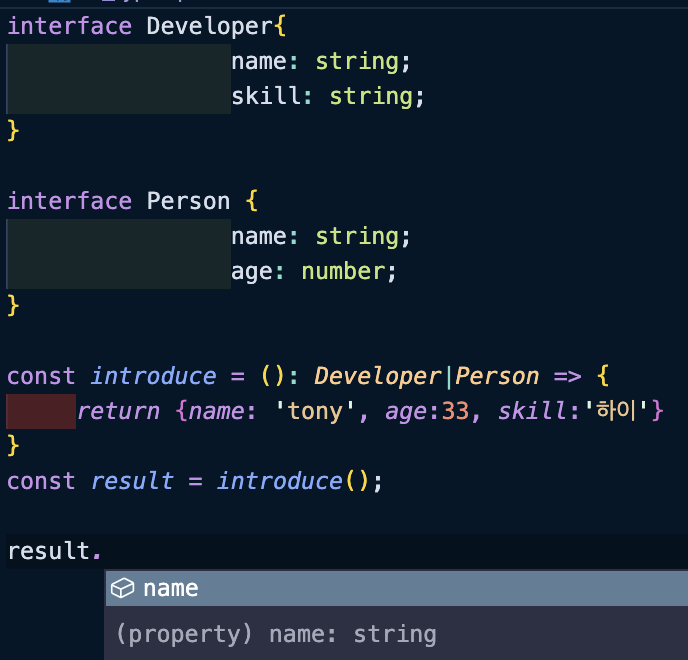Viewport: 688px width, 660px height.
Task: Click the Developer interface name
Action: [x=210, y=26]
